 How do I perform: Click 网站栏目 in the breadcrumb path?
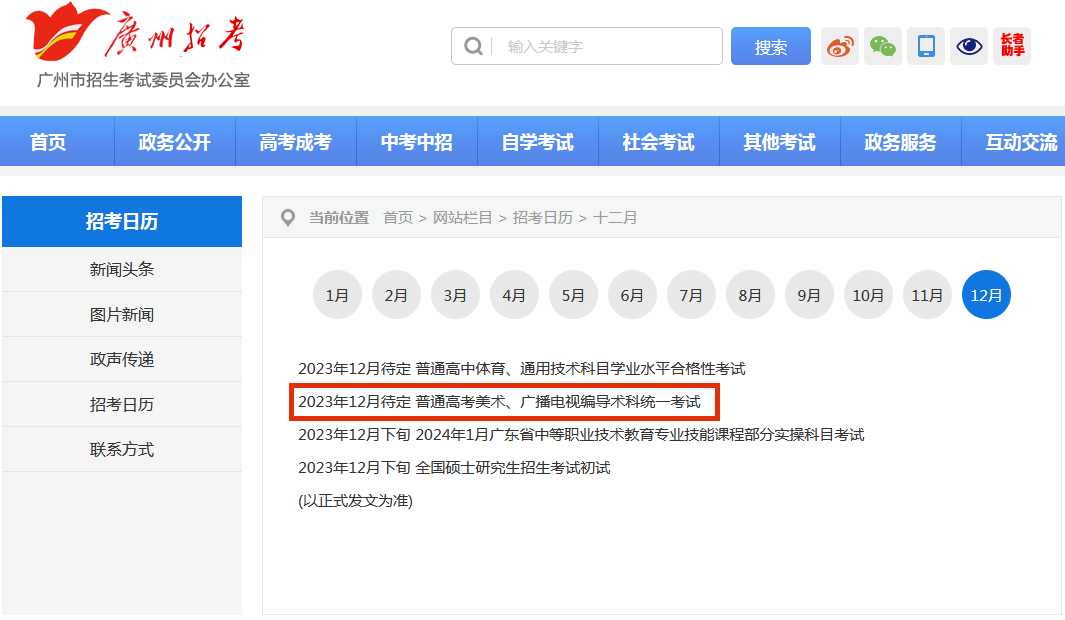click(x=462, y=217)
